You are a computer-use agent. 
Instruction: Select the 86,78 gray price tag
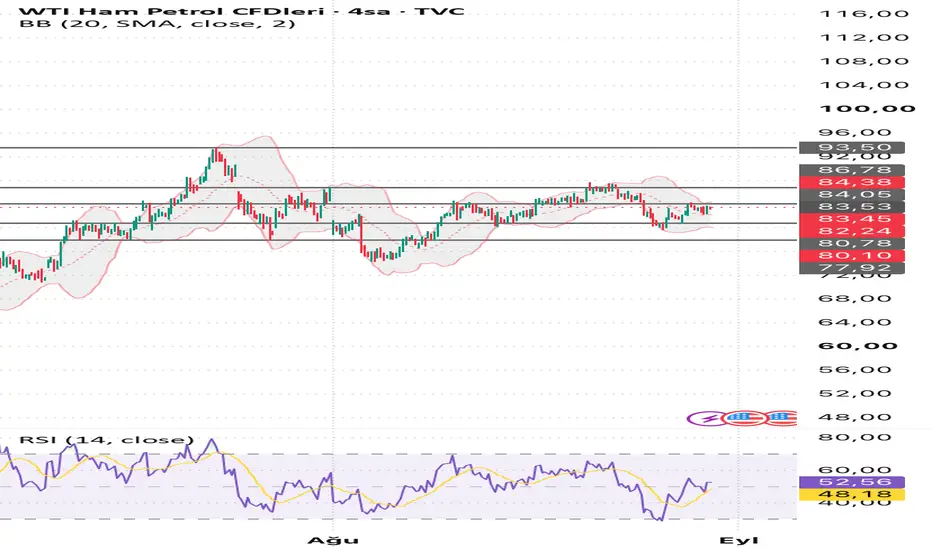pos(852,170)
